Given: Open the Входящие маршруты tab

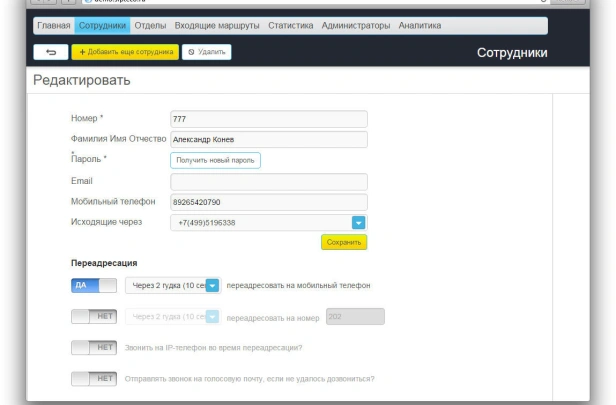Looking at the screenshot, I should click(217, 26).
